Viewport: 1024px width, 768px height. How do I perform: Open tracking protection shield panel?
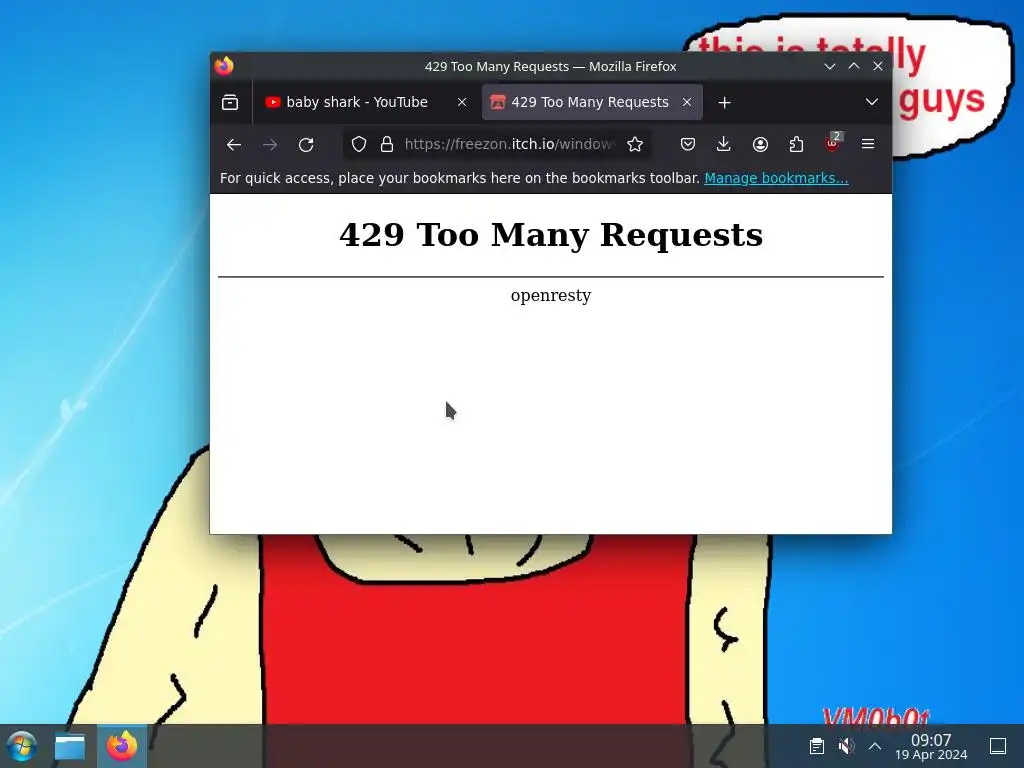359,144
